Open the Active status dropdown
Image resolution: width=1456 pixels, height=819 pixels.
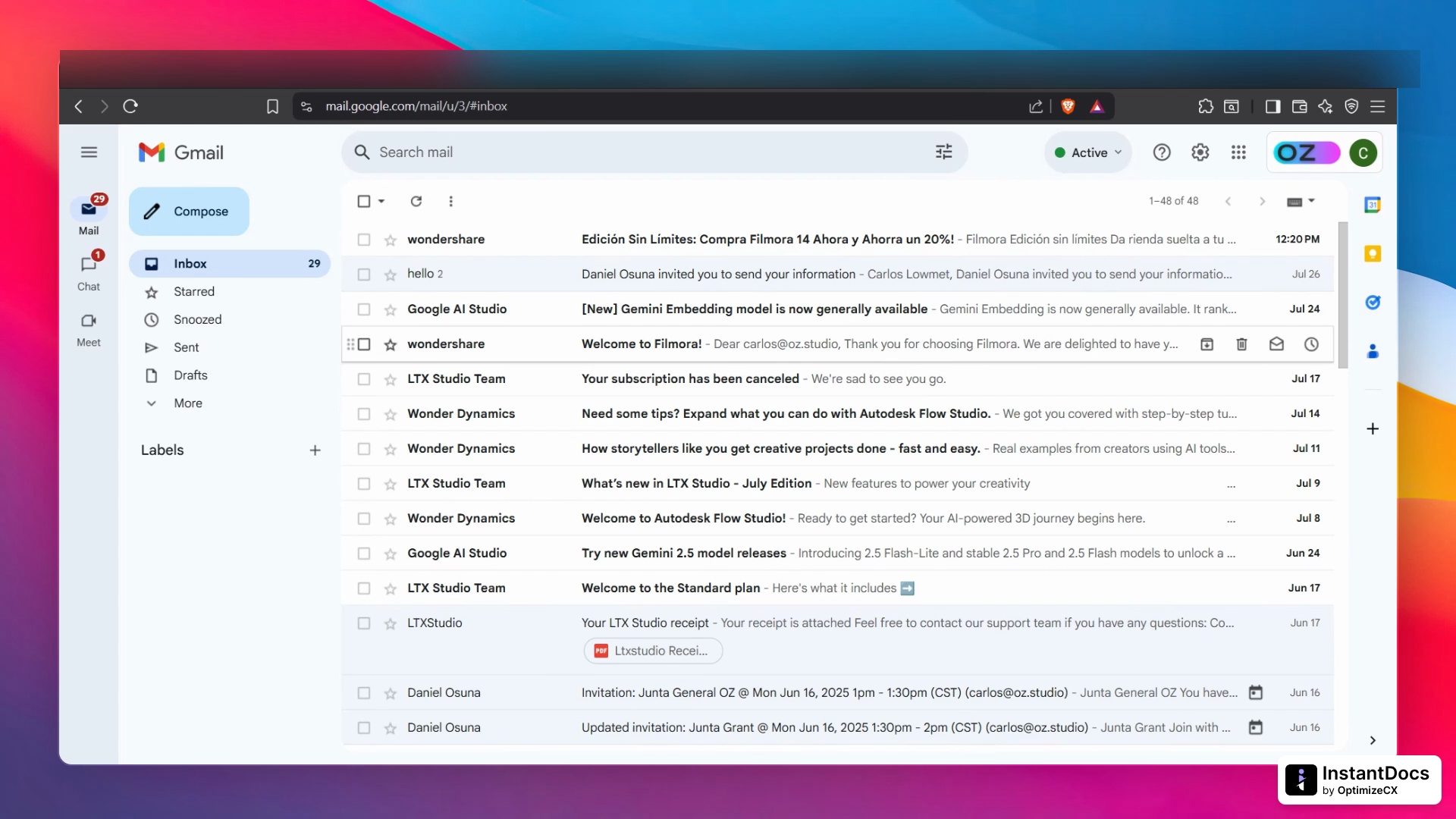1087,152
